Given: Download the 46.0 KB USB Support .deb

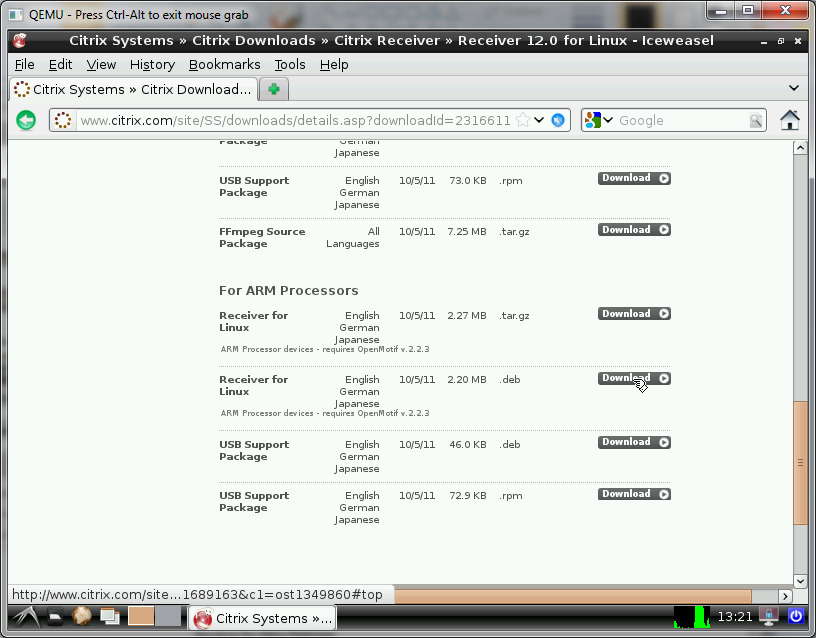Looking at the screenshot, I should click(634, 442).
